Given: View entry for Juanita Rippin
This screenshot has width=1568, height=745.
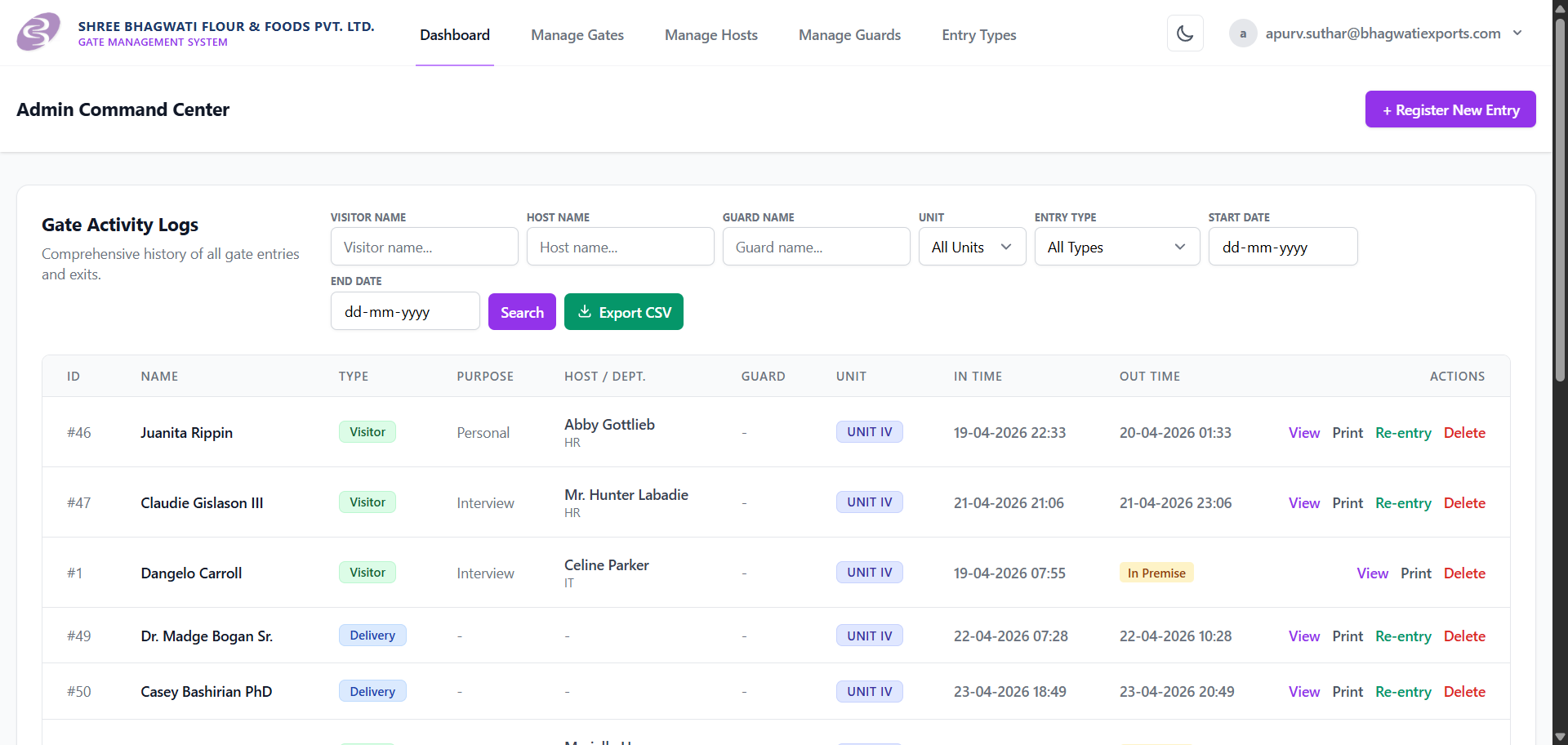Looking at the screenshot, I should tap(1304, 433).
